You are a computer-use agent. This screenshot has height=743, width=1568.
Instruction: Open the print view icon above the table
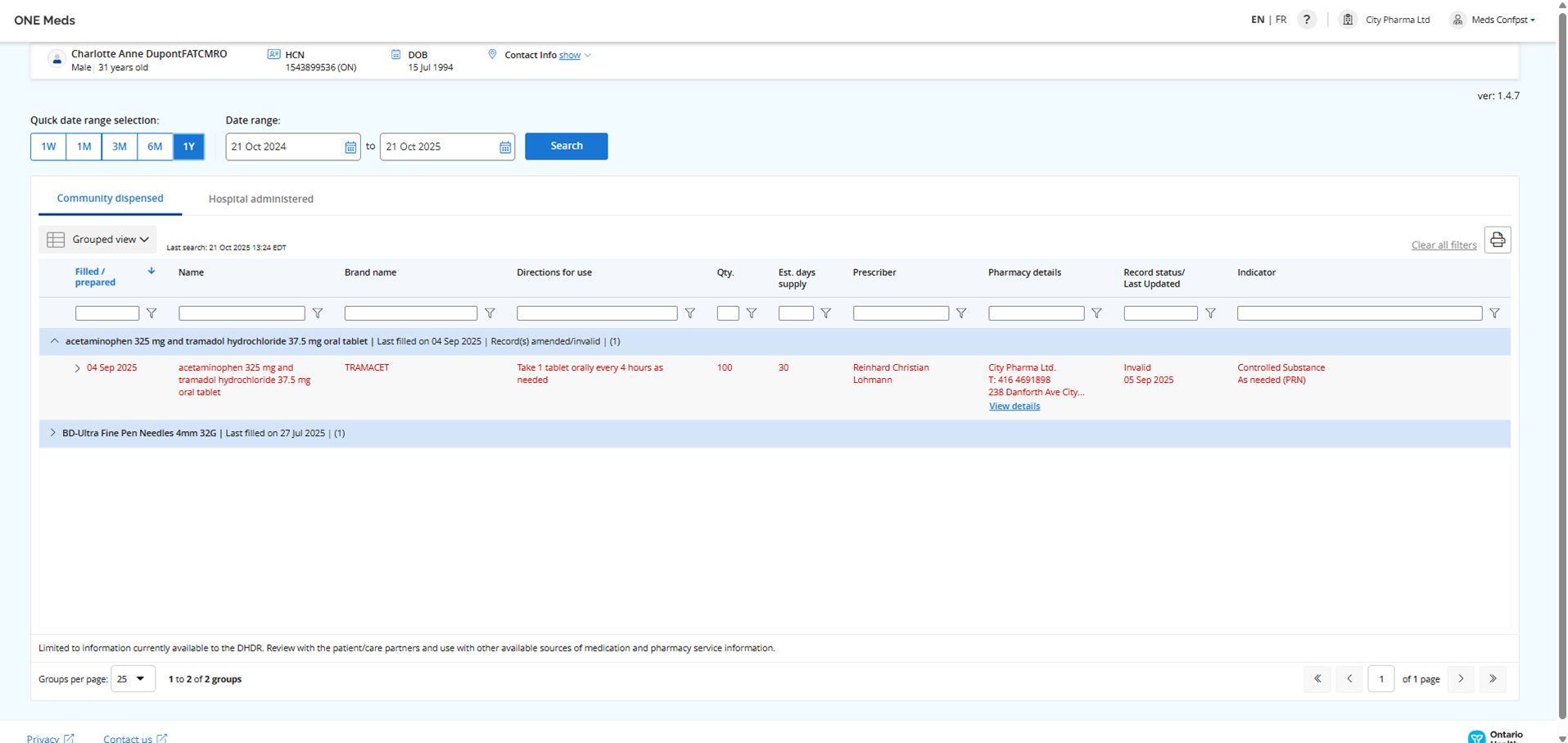(1498, 239)
